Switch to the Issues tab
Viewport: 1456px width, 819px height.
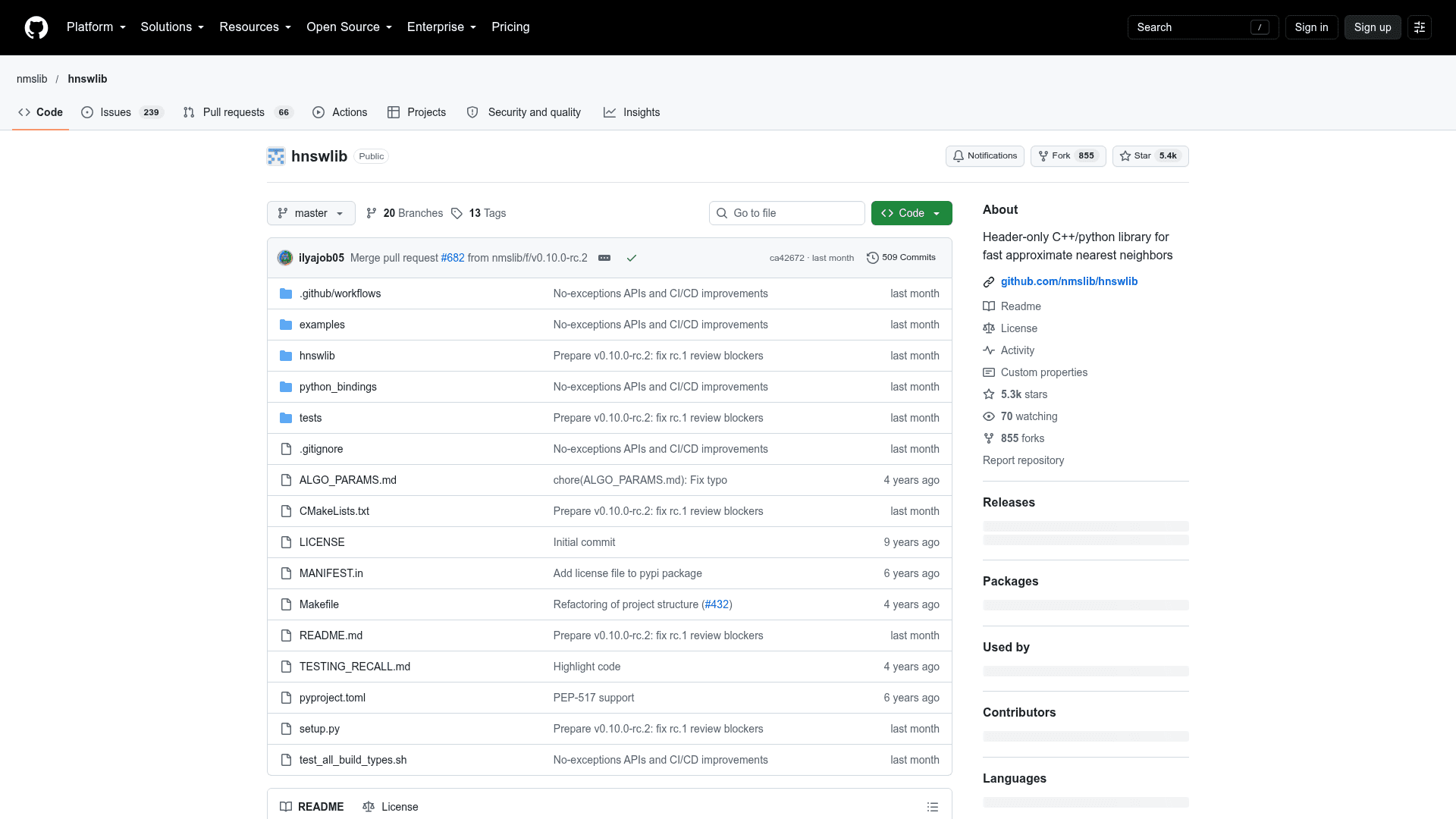tap(122, 112)
